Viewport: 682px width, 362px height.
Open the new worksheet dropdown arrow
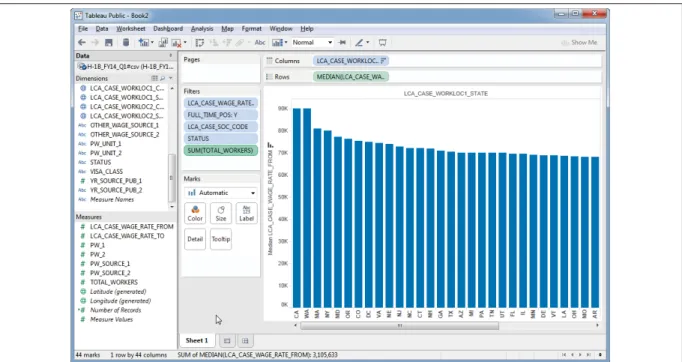click(152, 43)
